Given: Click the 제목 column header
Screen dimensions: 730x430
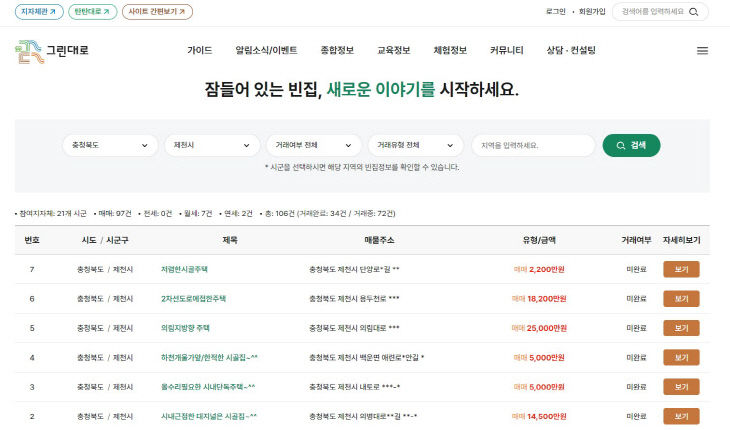Looking at the screenshot, I should [230, 240].
